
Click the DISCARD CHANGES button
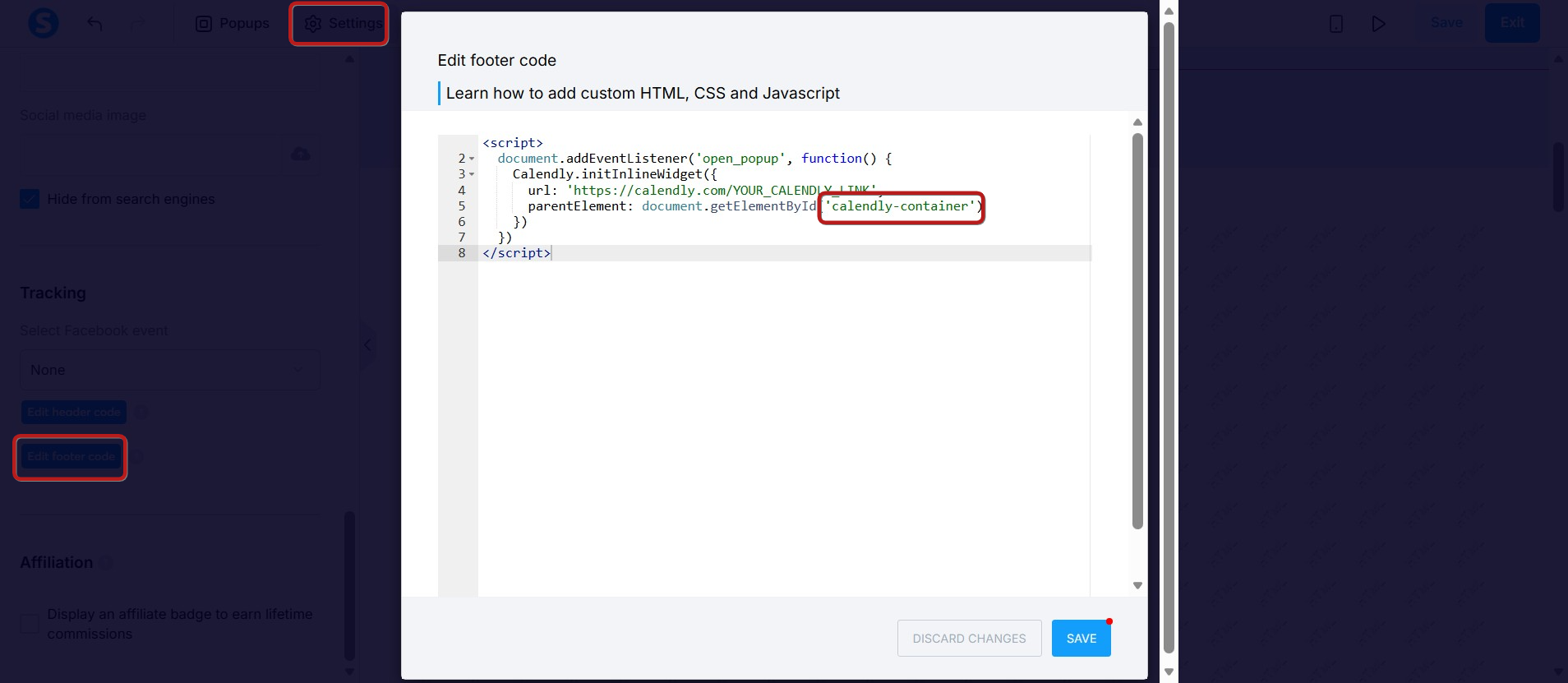(969, 639)
